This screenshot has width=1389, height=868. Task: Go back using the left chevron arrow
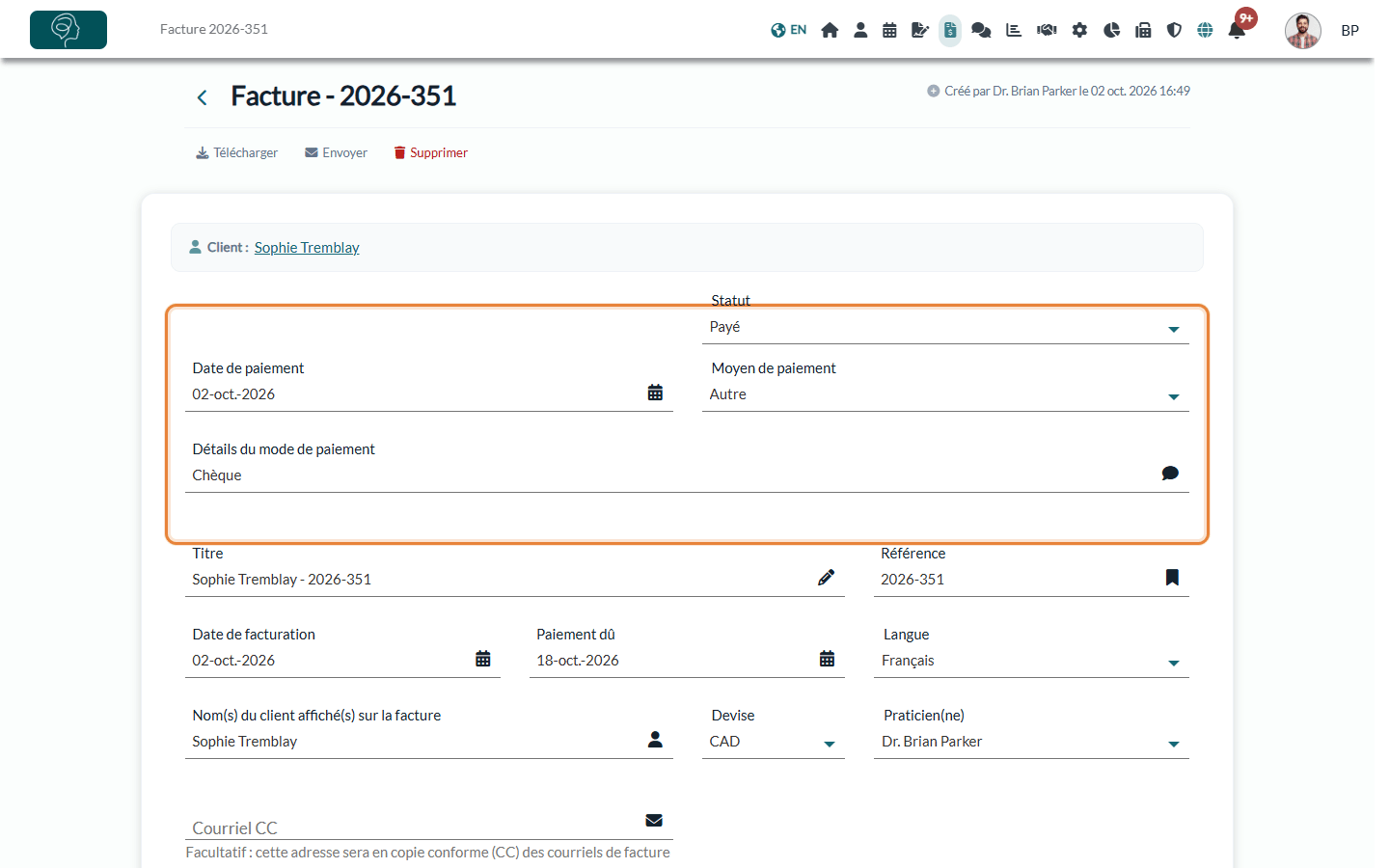(x=202, y=97)
